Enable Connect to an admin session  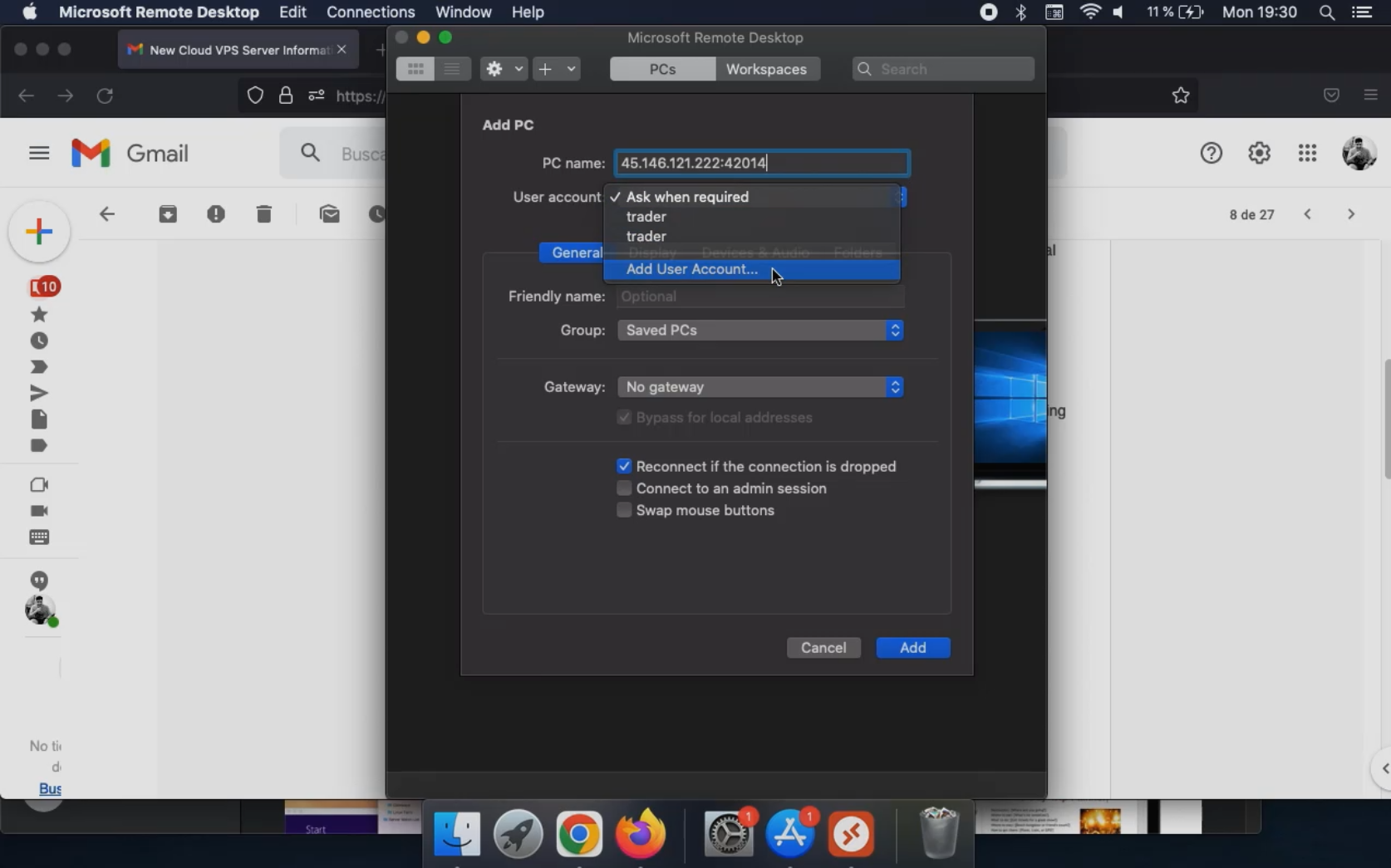[x=624, y=488]
